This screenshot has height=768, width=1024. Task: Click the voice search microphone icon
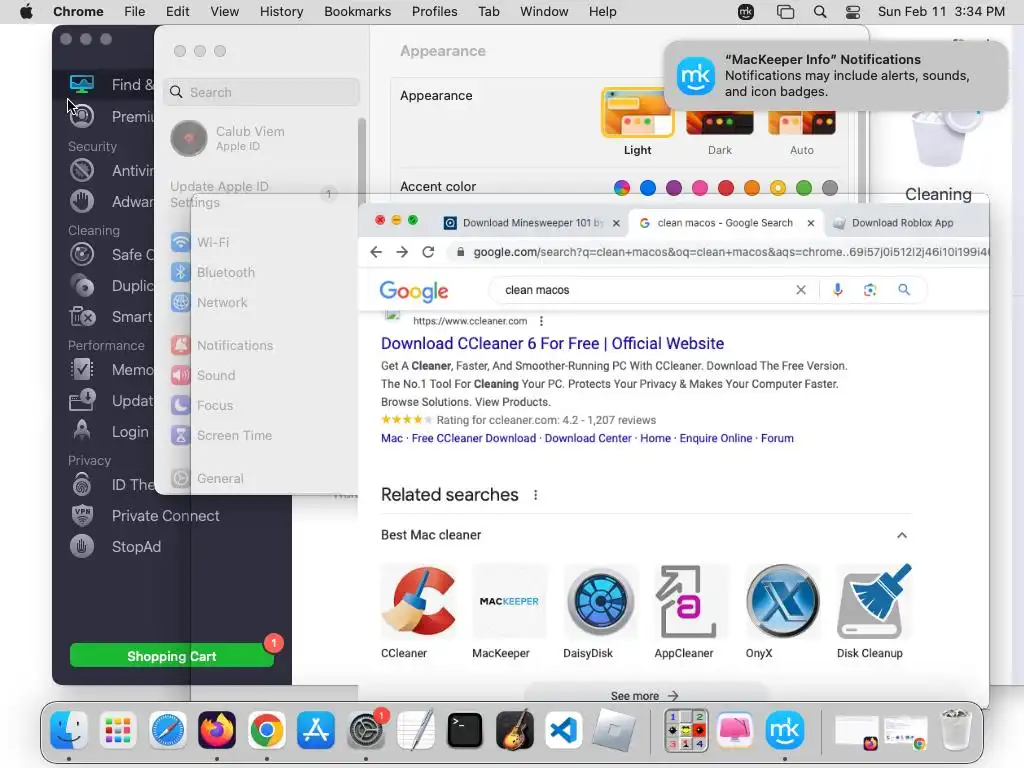(x=837, y=290)
